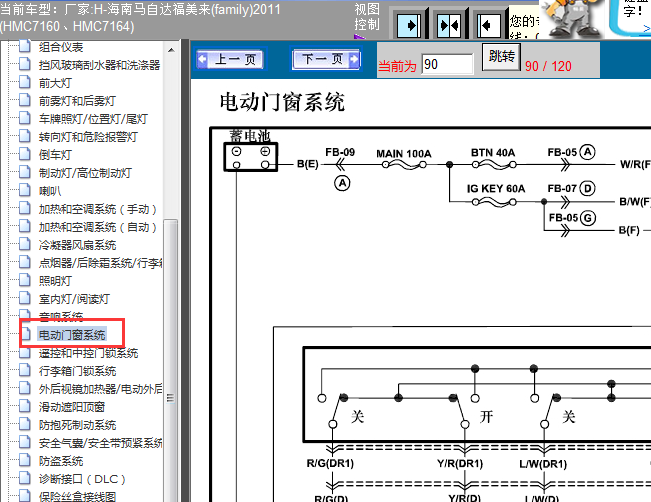Image resolution: width=651 pixels, height=502 pixels.
Task: Open 保险丝盒接线图 entry
Action: 77,497
